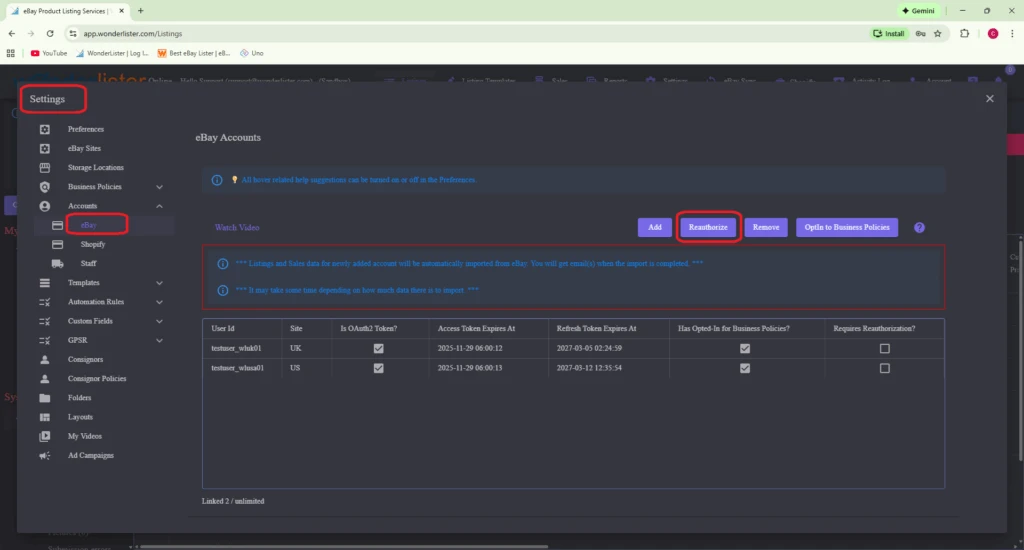
Task: Expand the Automation Rules chevron
Action: tap(159, 302)
